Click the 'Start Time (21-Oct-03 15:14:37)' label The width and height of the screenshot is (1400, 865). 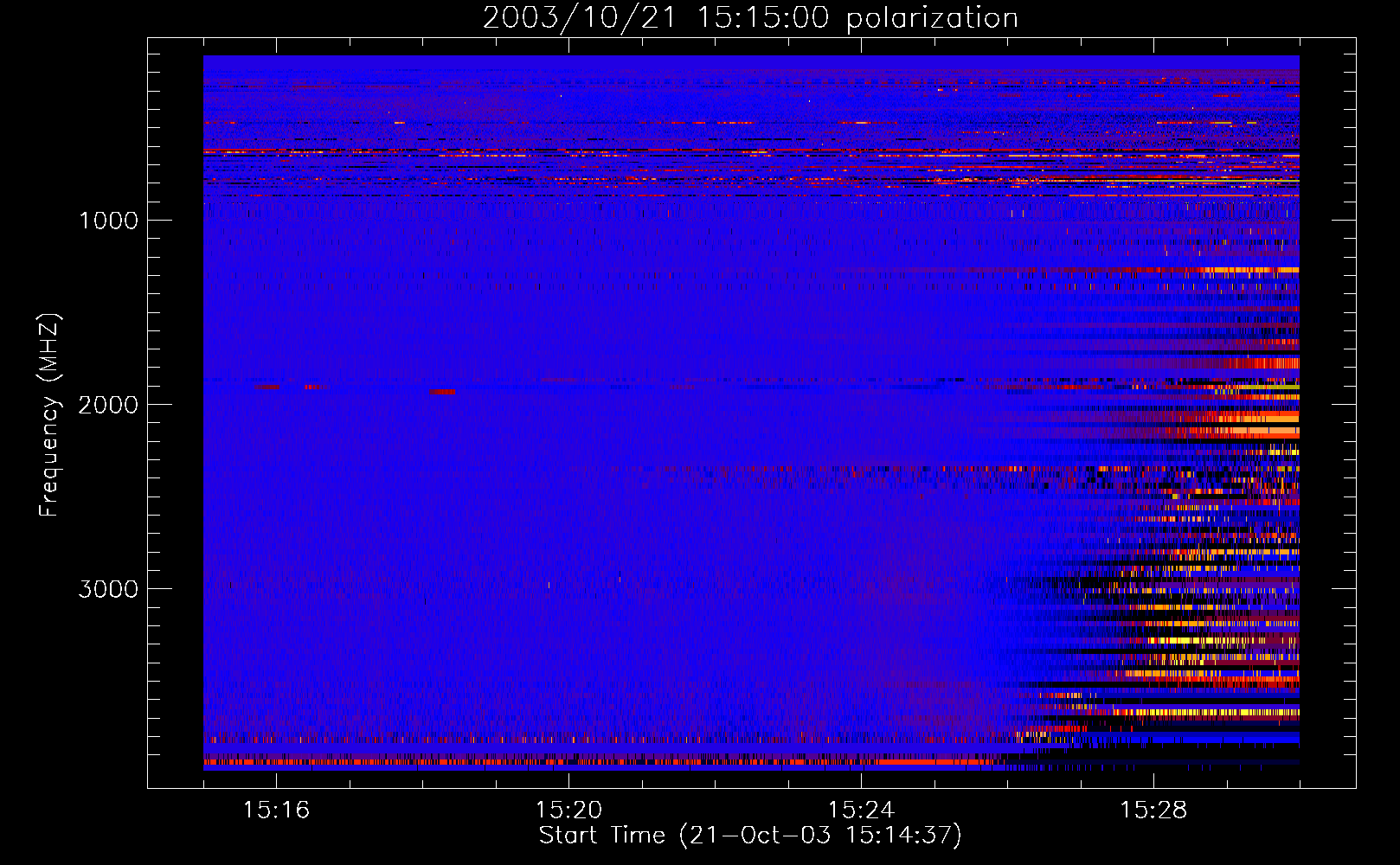click(750, 836)
